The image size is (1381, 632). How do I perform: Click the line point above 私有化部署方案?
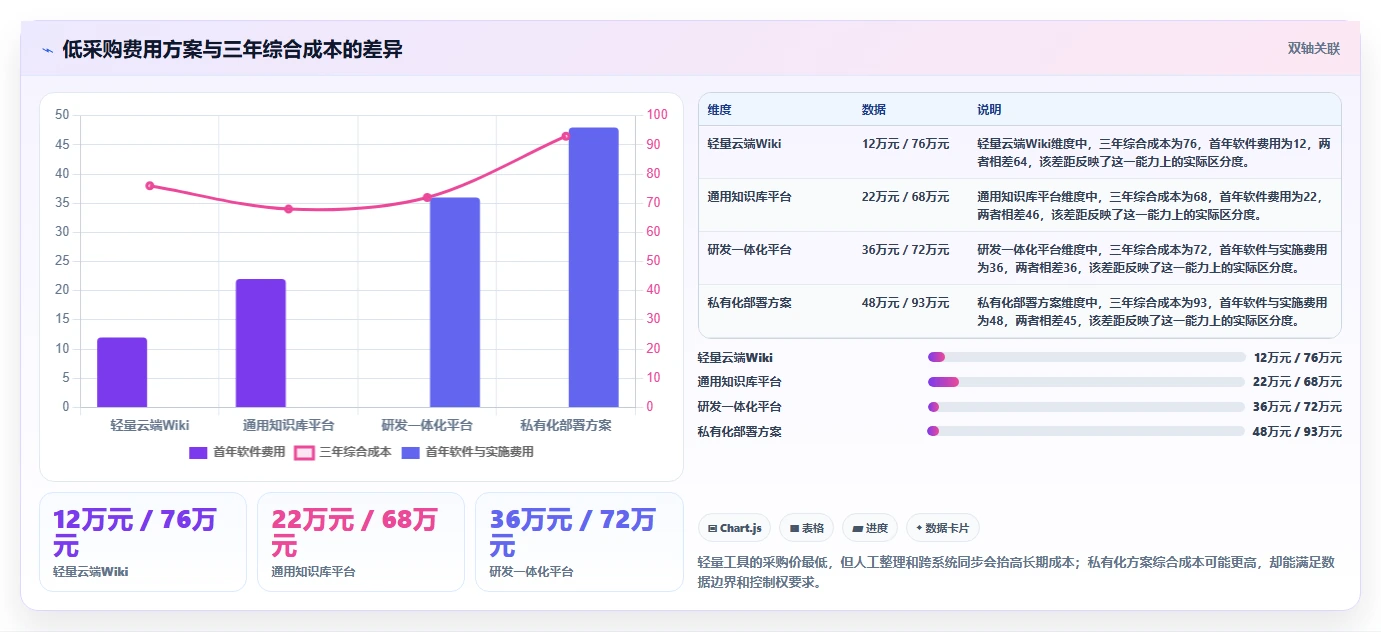tap(566, 136)
